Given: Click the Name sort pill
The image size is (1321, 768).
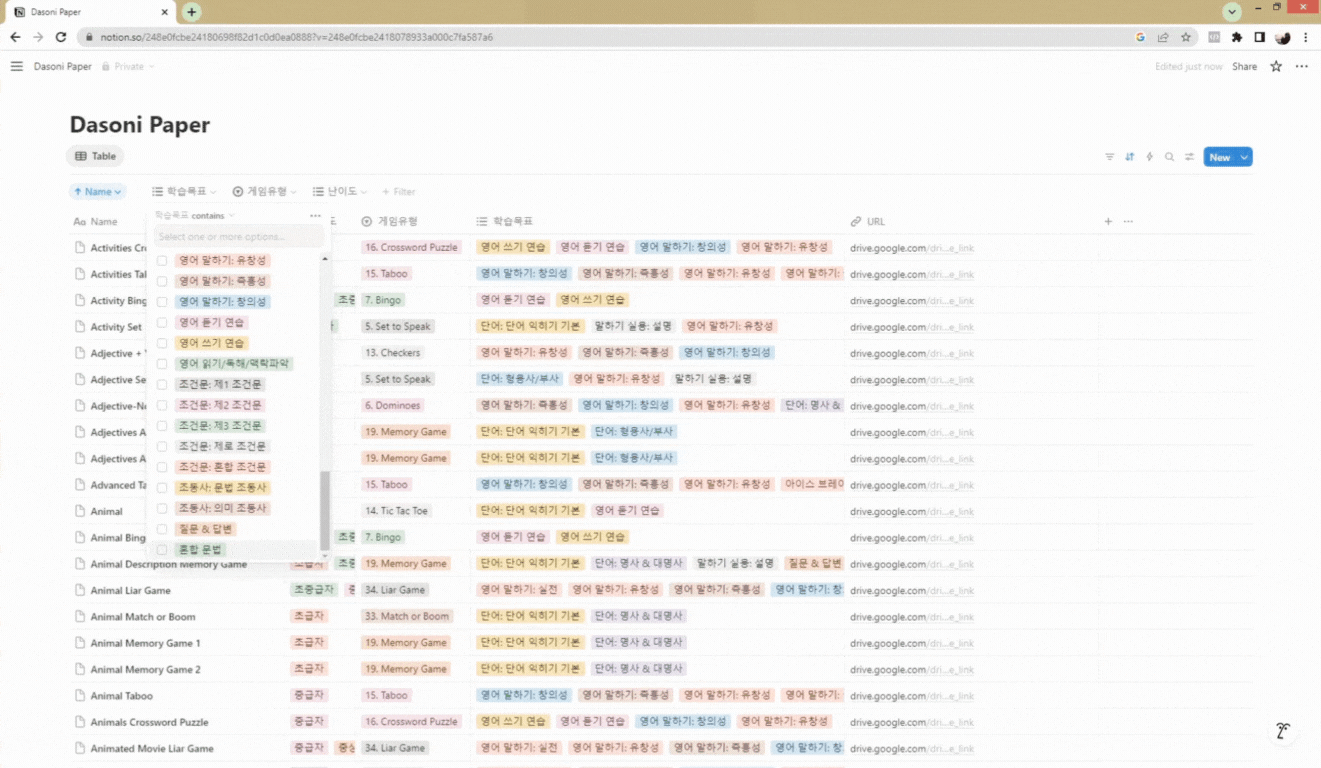Looking at the screenshot, I should [97, 191].
